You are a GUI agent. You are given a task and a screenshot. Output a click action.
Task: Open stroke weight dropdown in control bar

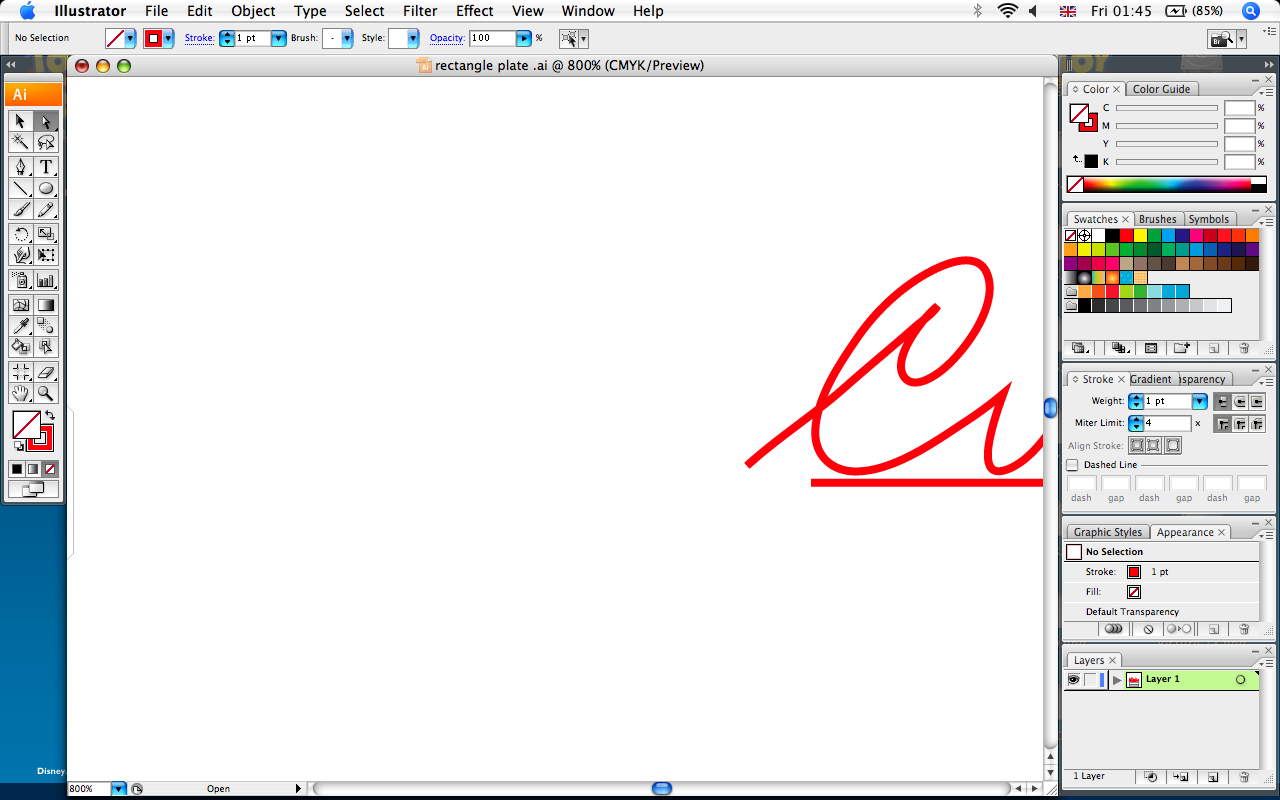279,38
